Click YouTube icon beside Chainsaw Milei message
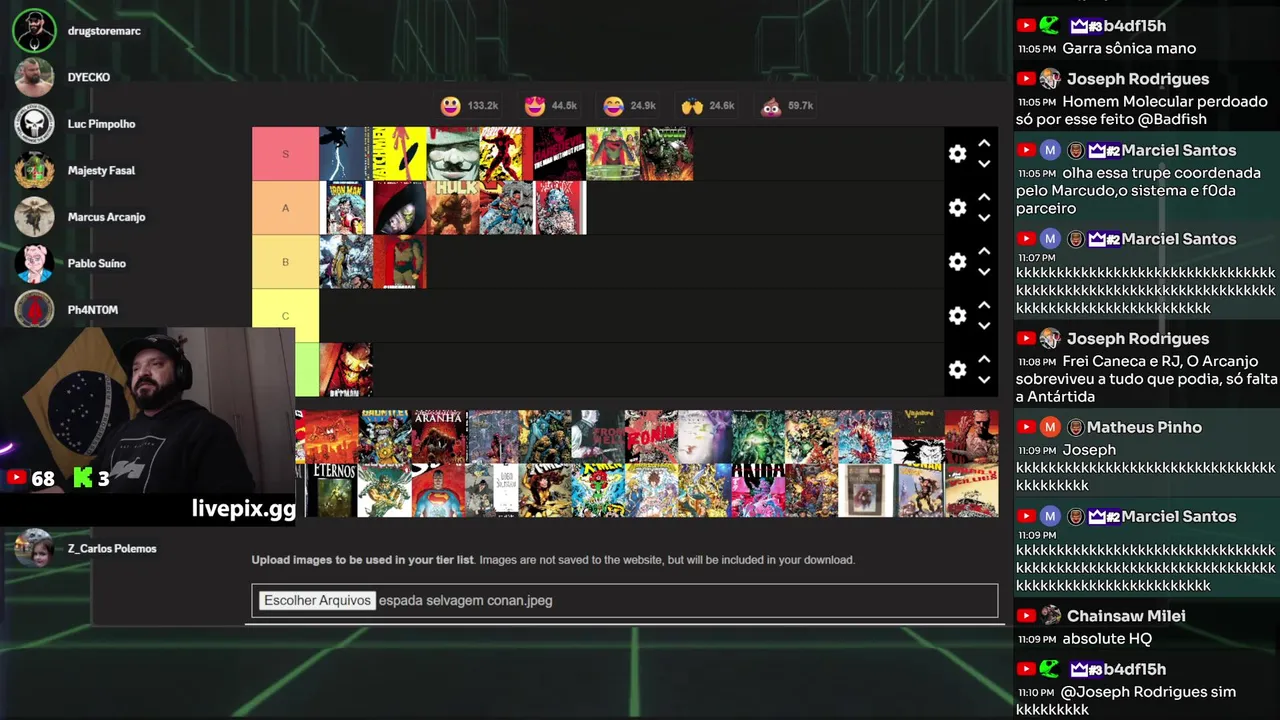This screenshot has width=1280, height=720. pos(1026,616)
